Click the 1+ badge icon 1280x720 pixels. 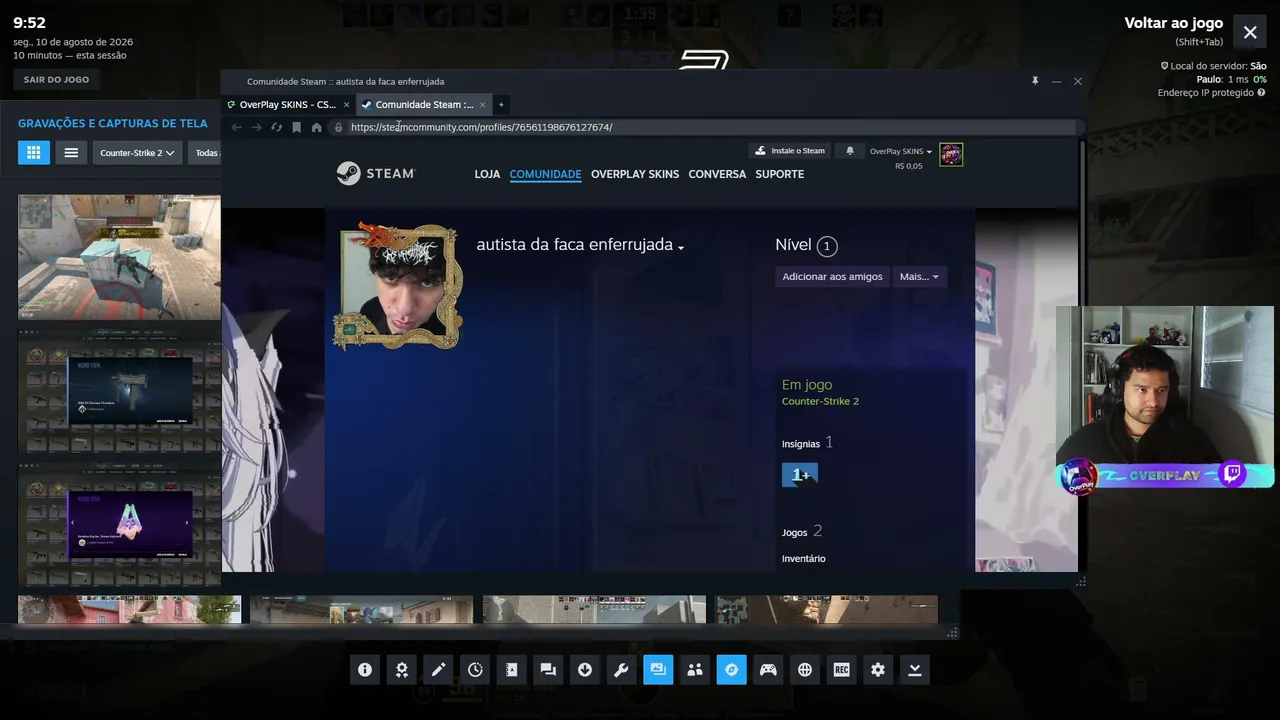[800, 475]
